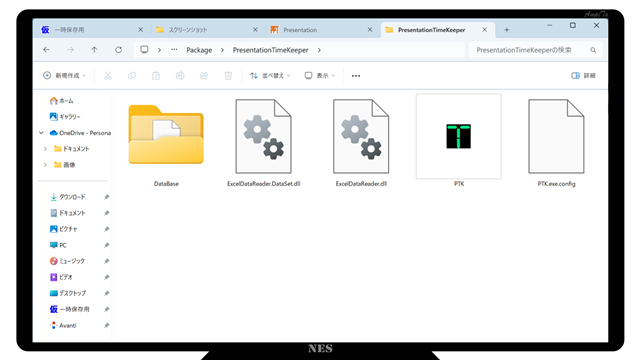This screenshot has width=640, height=360.
Task: Open pinned ドキュメント quick access item
Action: pyautogui.click(x=68, y=213)
